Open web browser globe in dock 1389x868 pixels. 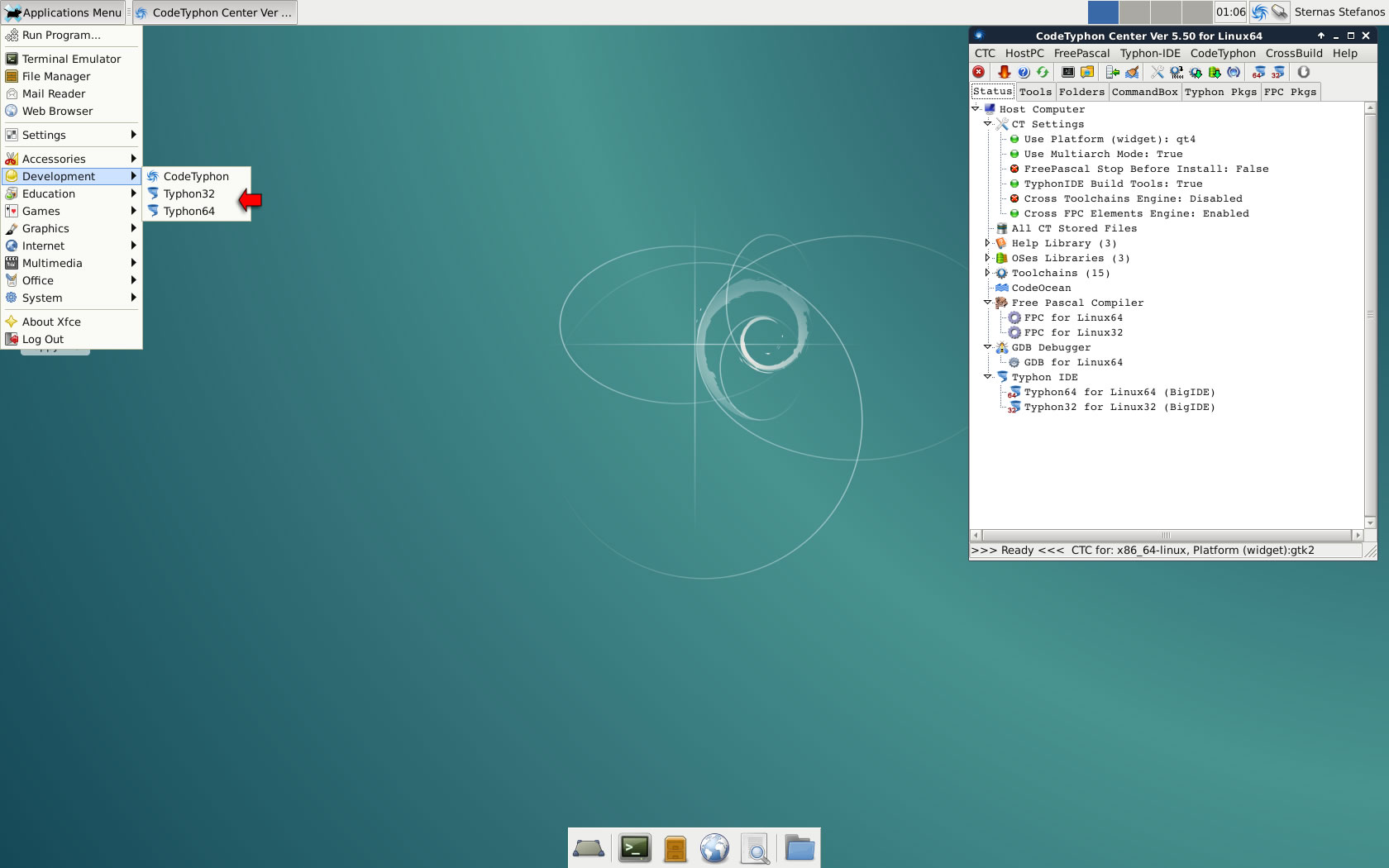point(714,848)
